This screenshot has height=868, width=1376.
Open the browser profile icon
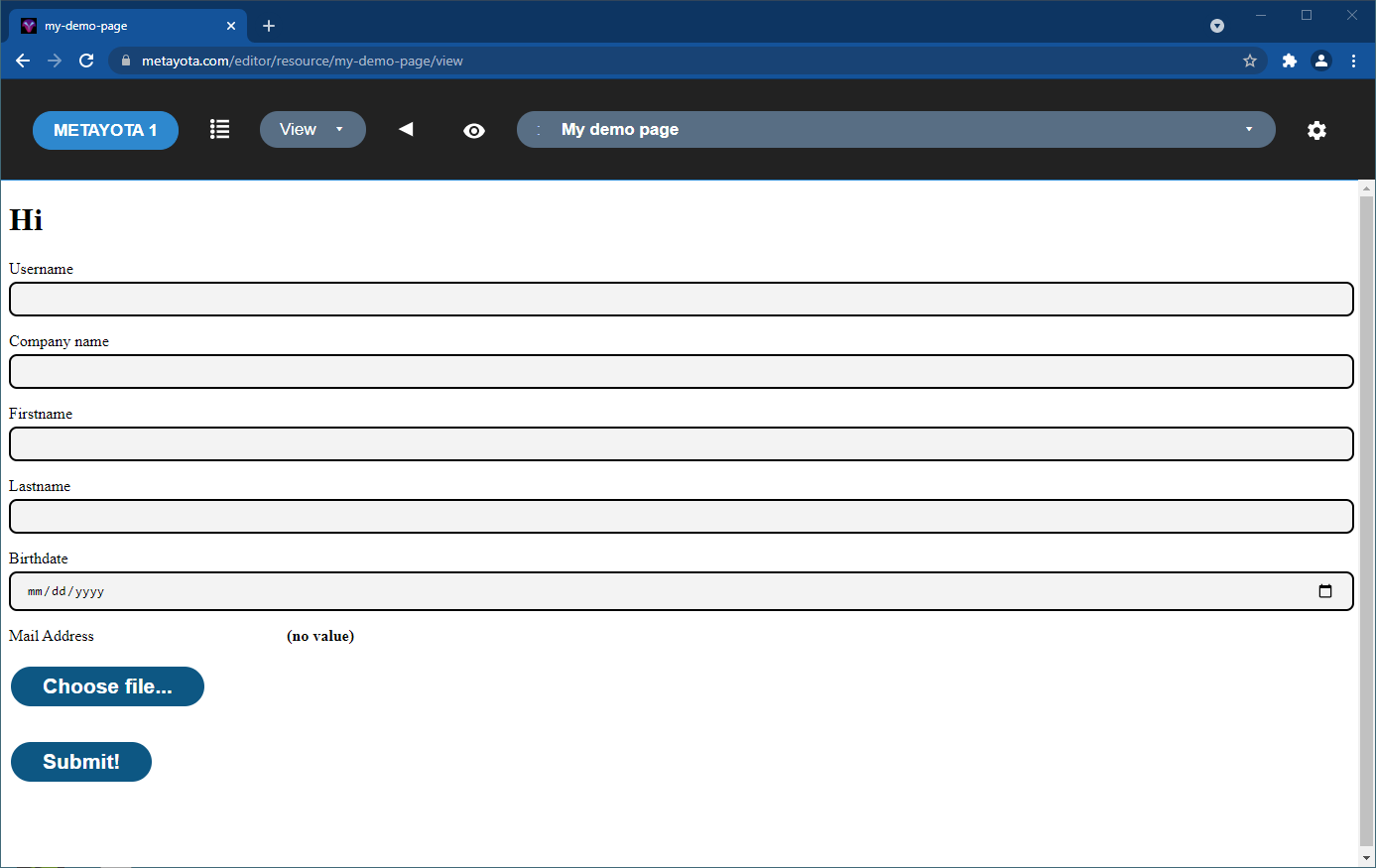[1321, 61]
